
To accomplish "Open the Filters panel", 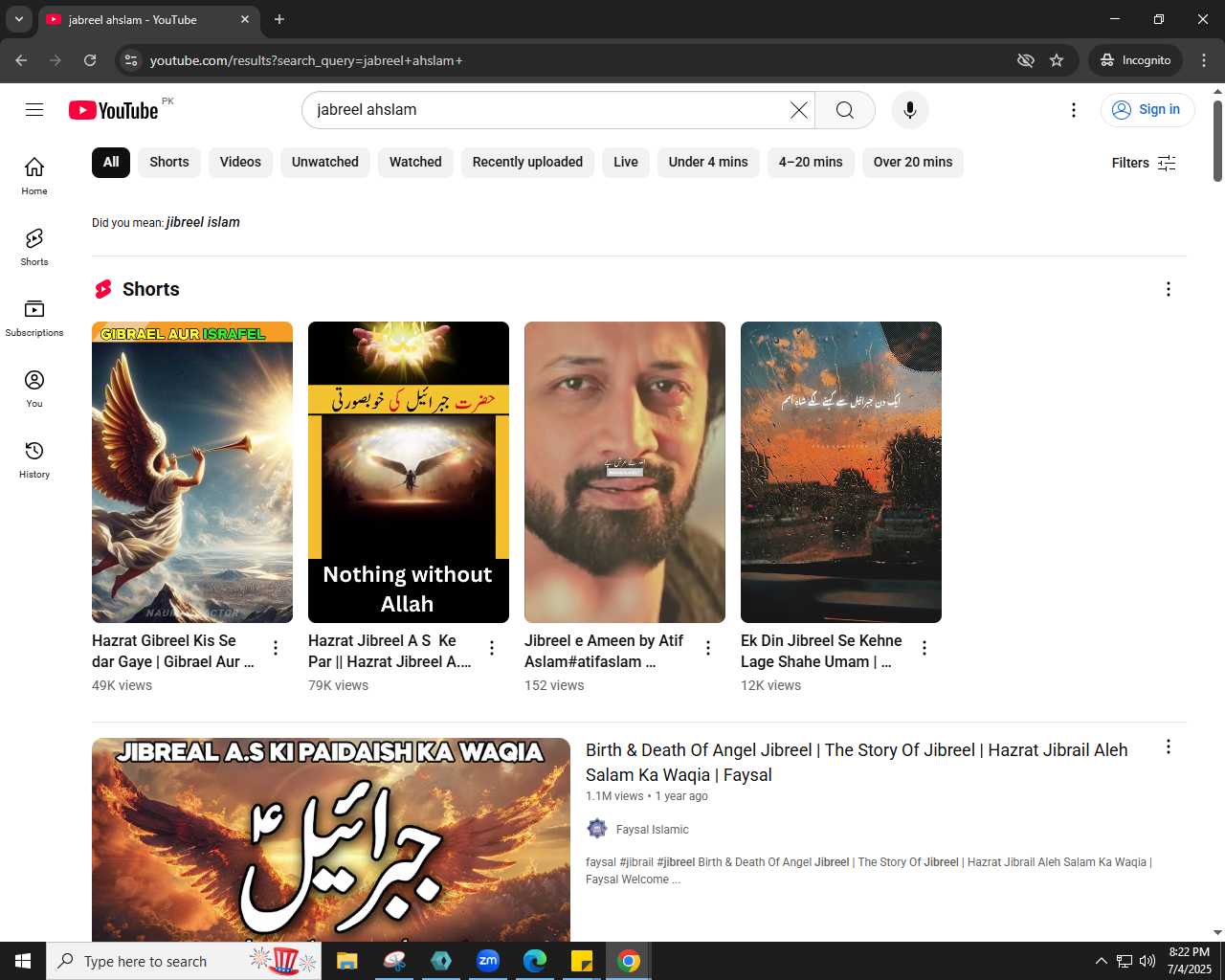I will coord(1144,163).
